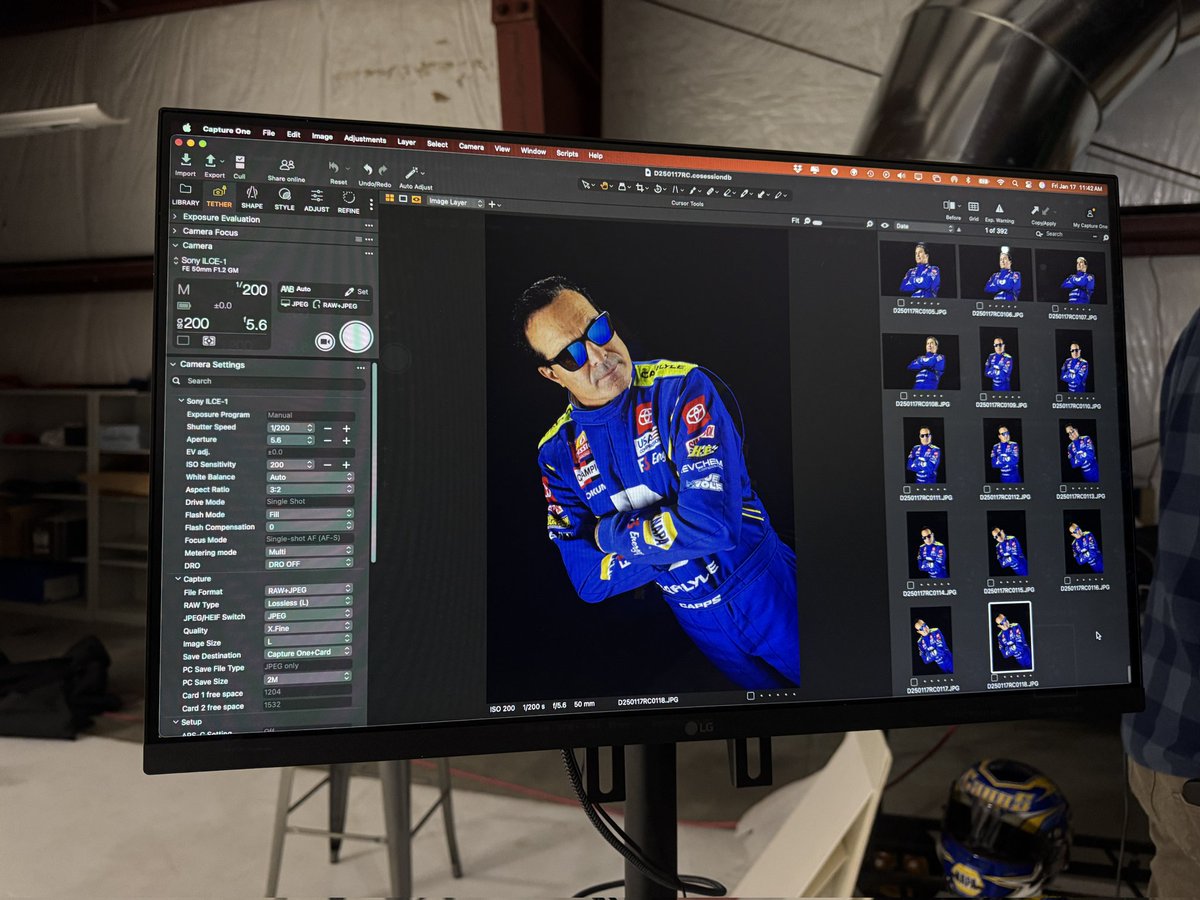Click the live view video camera icon

coord(325,341)
